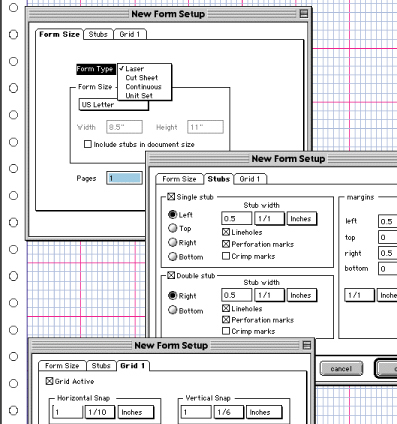397x424 pixels.
Task: Click the window shade icon on top dialog
Action: [303, 14]
